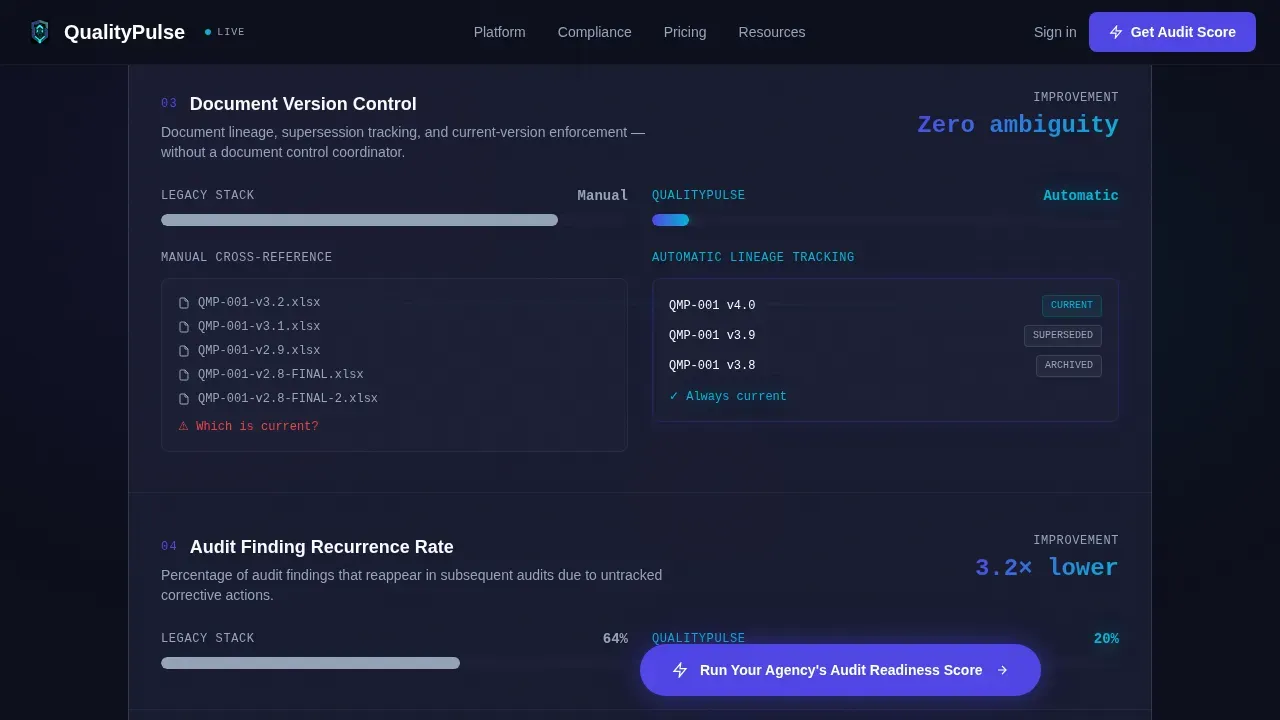This screenshot has height=720, width=1280.
Task: Click the 3.2× lower improvement text
Action: click(1047, 568)
